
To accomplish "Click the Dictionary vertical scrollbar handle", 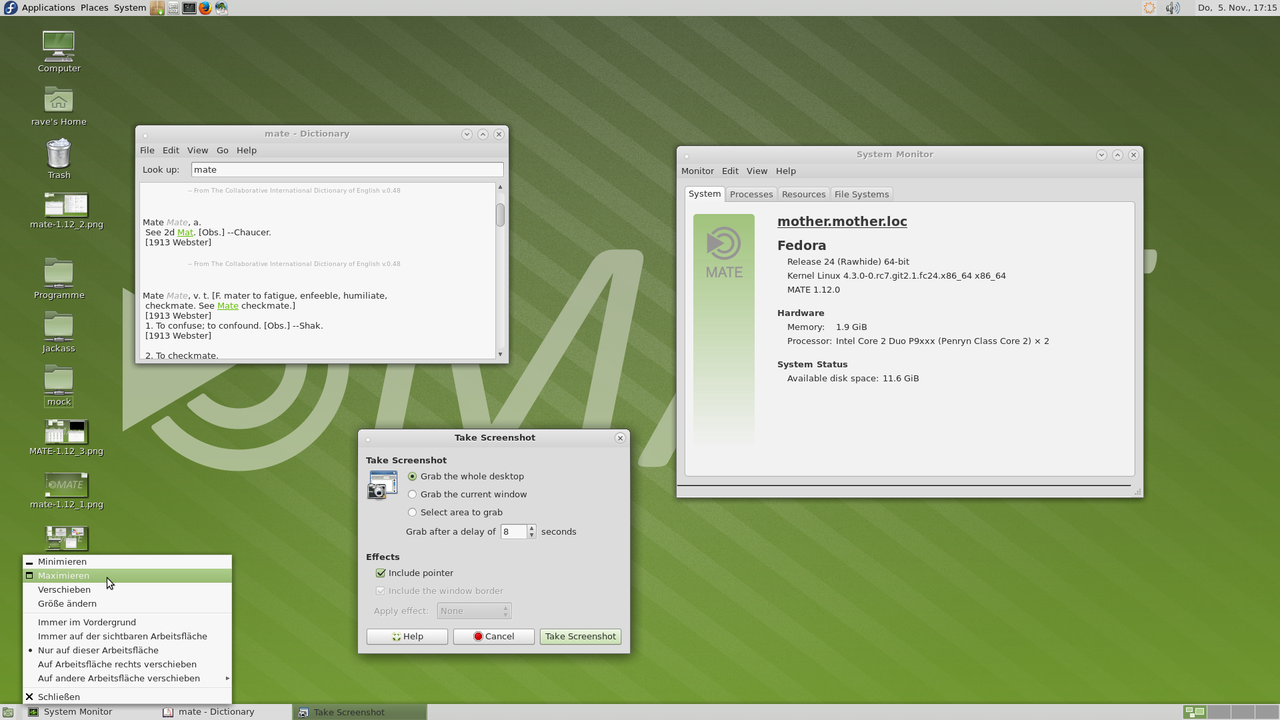I will tap(500, 214).
